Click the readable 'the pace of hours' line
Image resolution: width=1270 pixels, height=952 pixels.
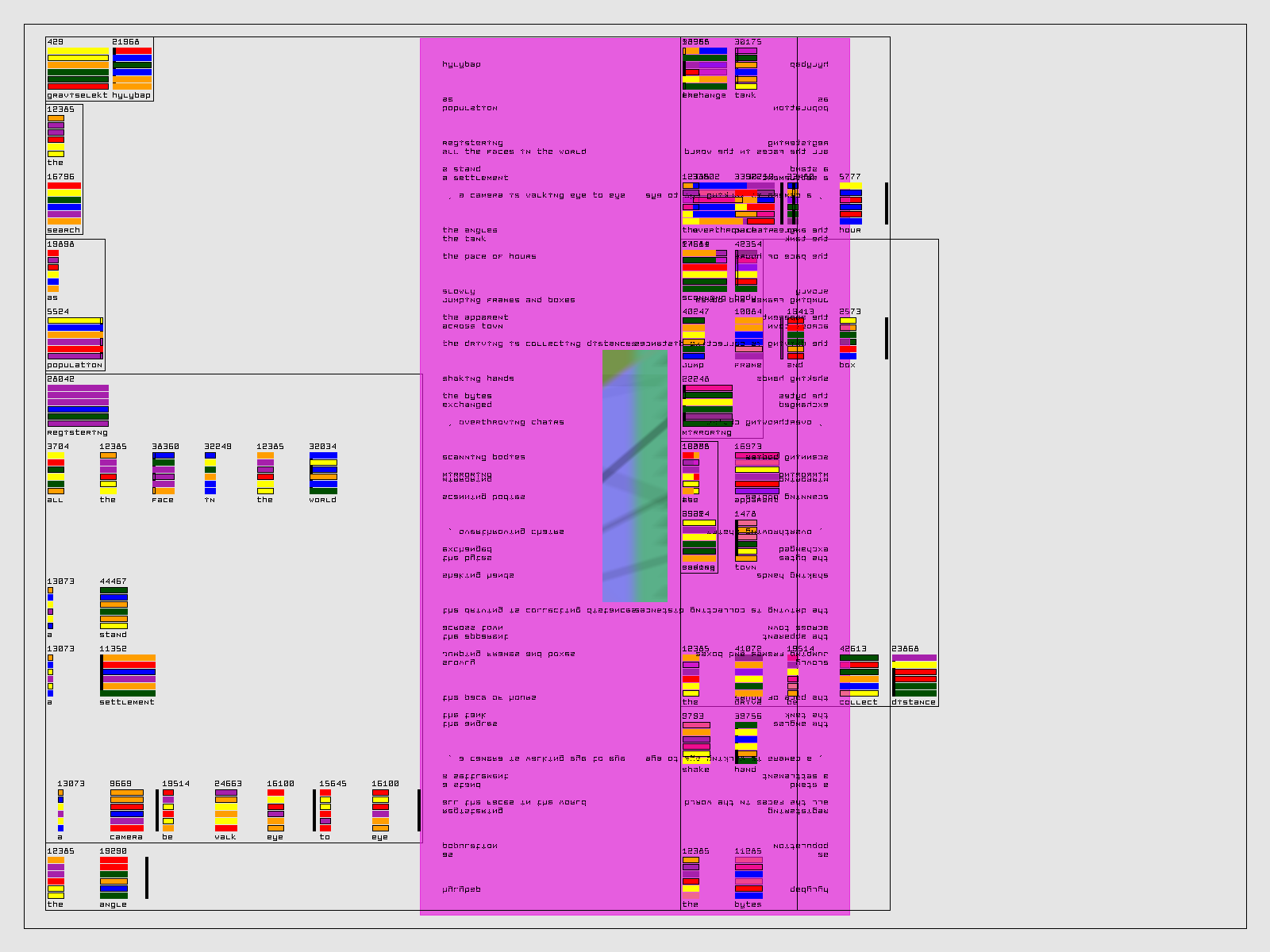point(489,256)
